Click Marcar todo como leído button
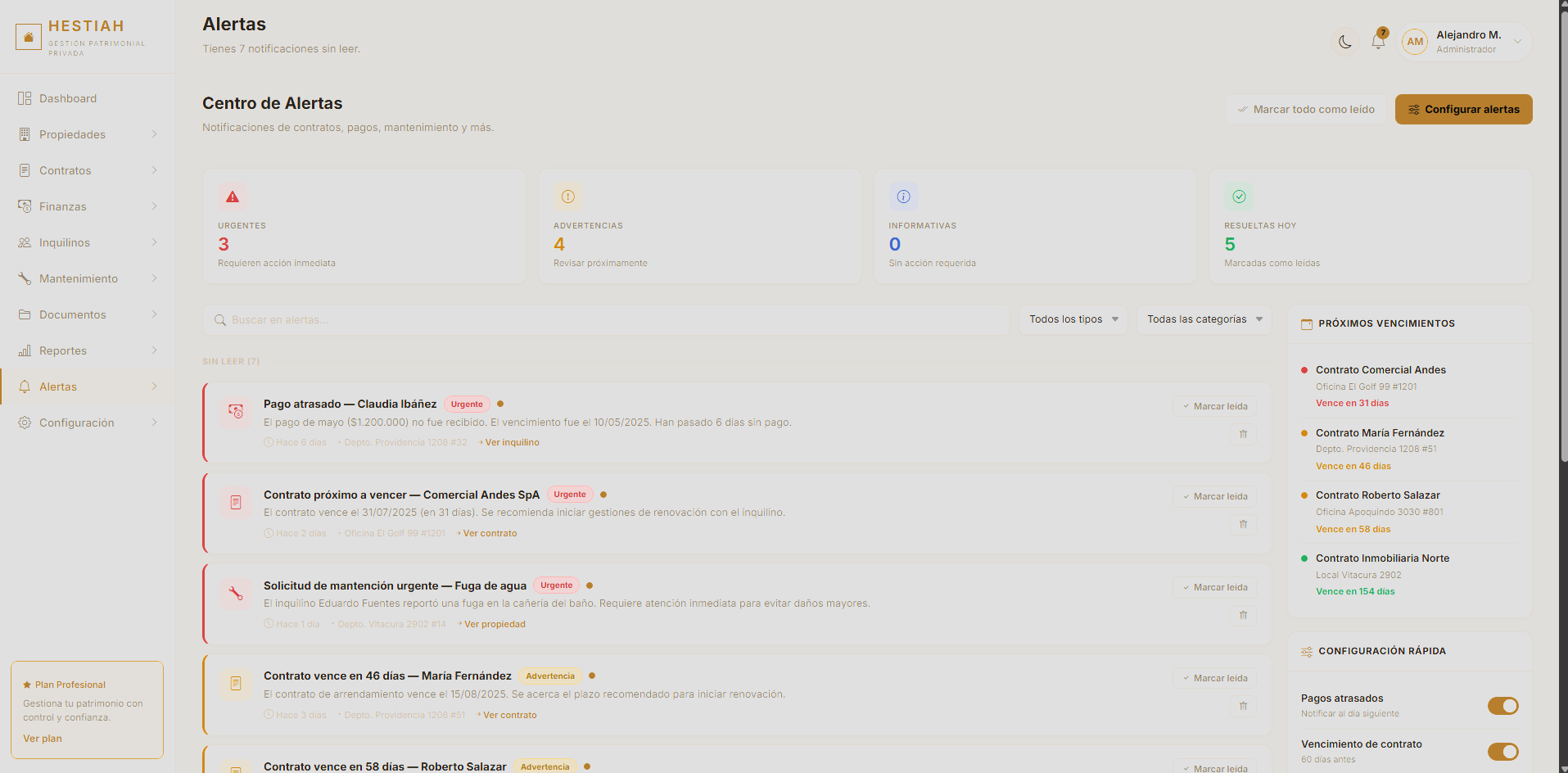This screenshot has height=773, width=1568. point(1306,110)
